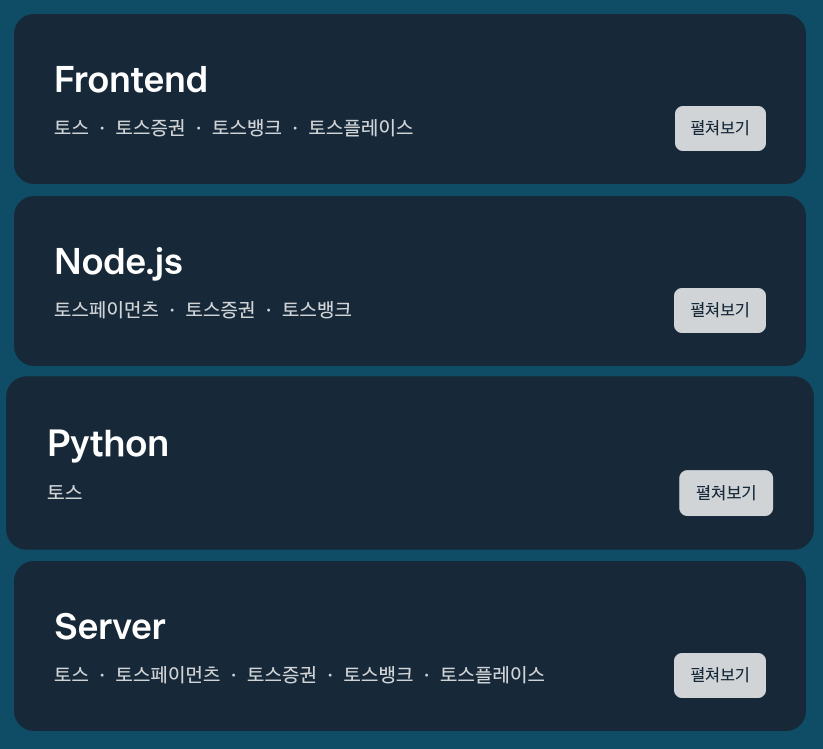Expand the Python card with 펼쳐보기
The width and height of the screenshot is (823, 749).
click(x=726, y=493)
